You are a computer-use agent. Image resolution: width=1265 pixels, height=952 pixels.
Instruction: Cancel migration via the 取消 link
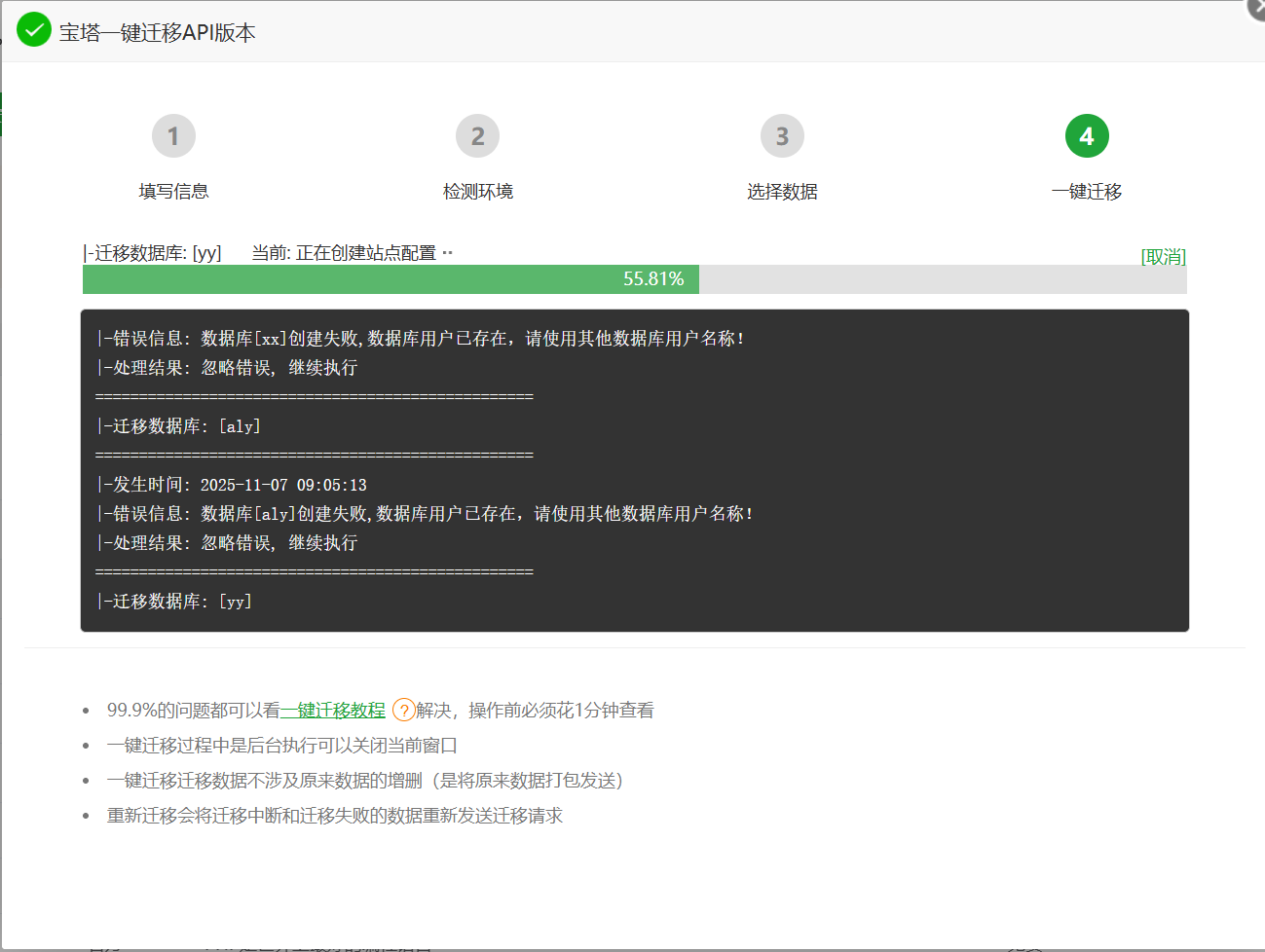coord(1165,256)
